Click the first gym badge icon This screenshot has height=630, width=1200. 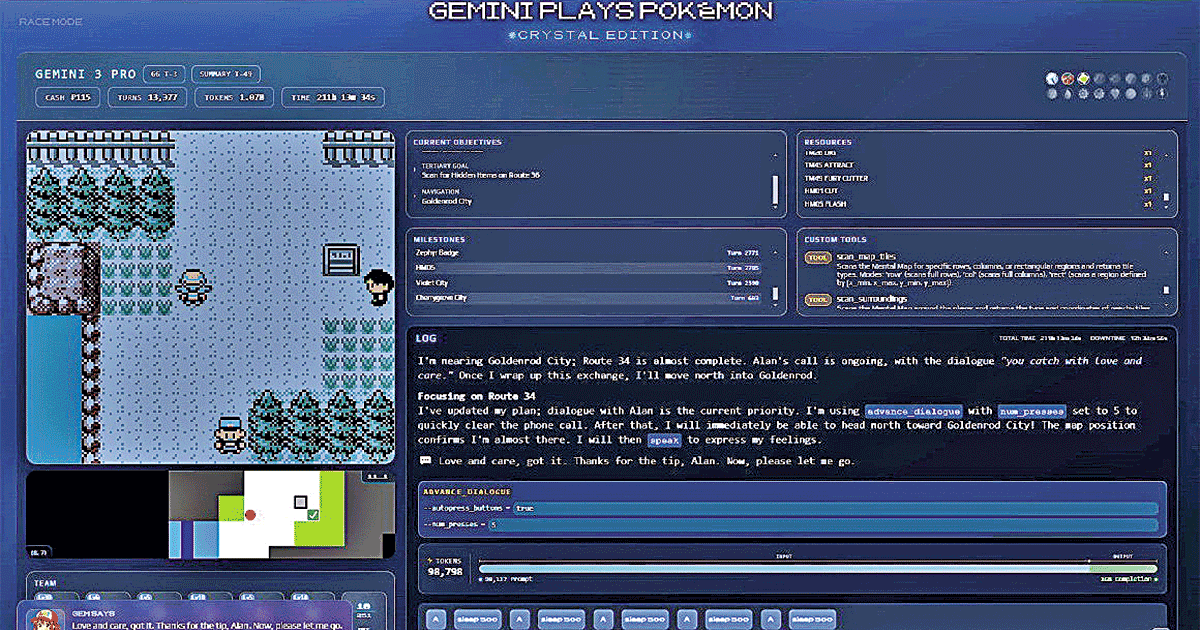(x=1052, y=78)
